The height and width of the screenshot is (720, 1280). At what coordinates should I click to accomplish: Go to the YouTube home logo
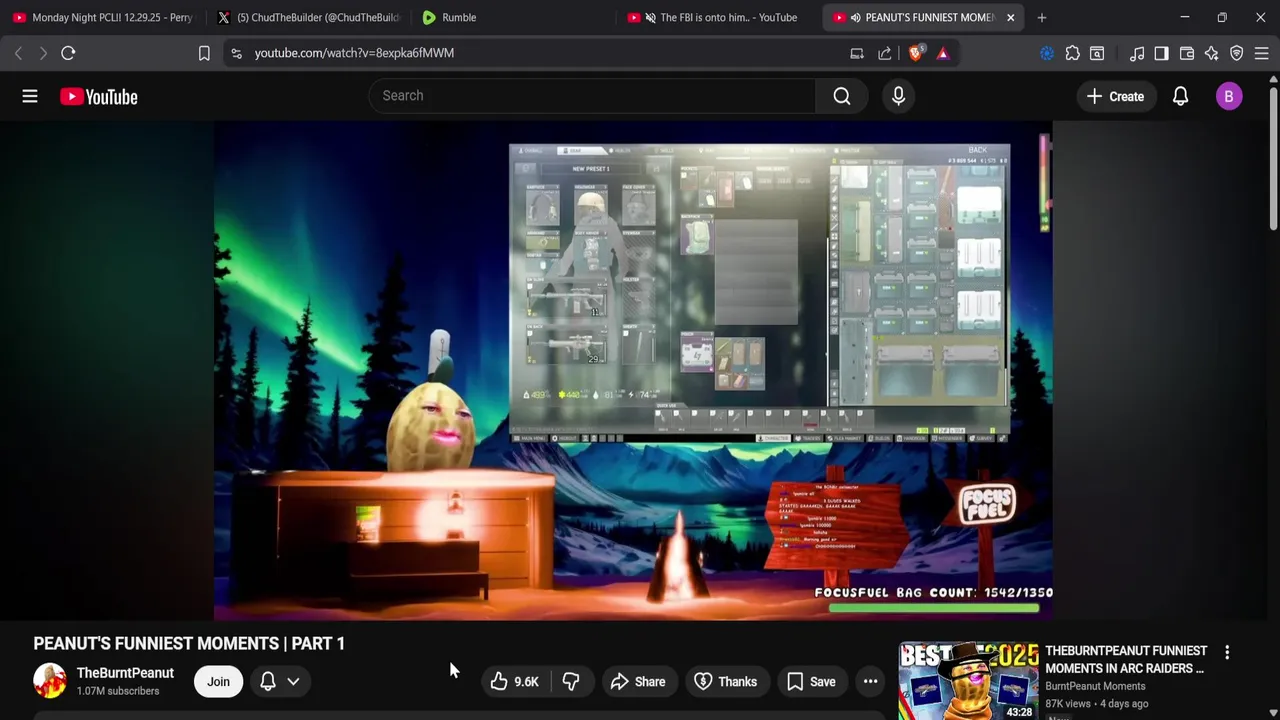coord(98,96)
